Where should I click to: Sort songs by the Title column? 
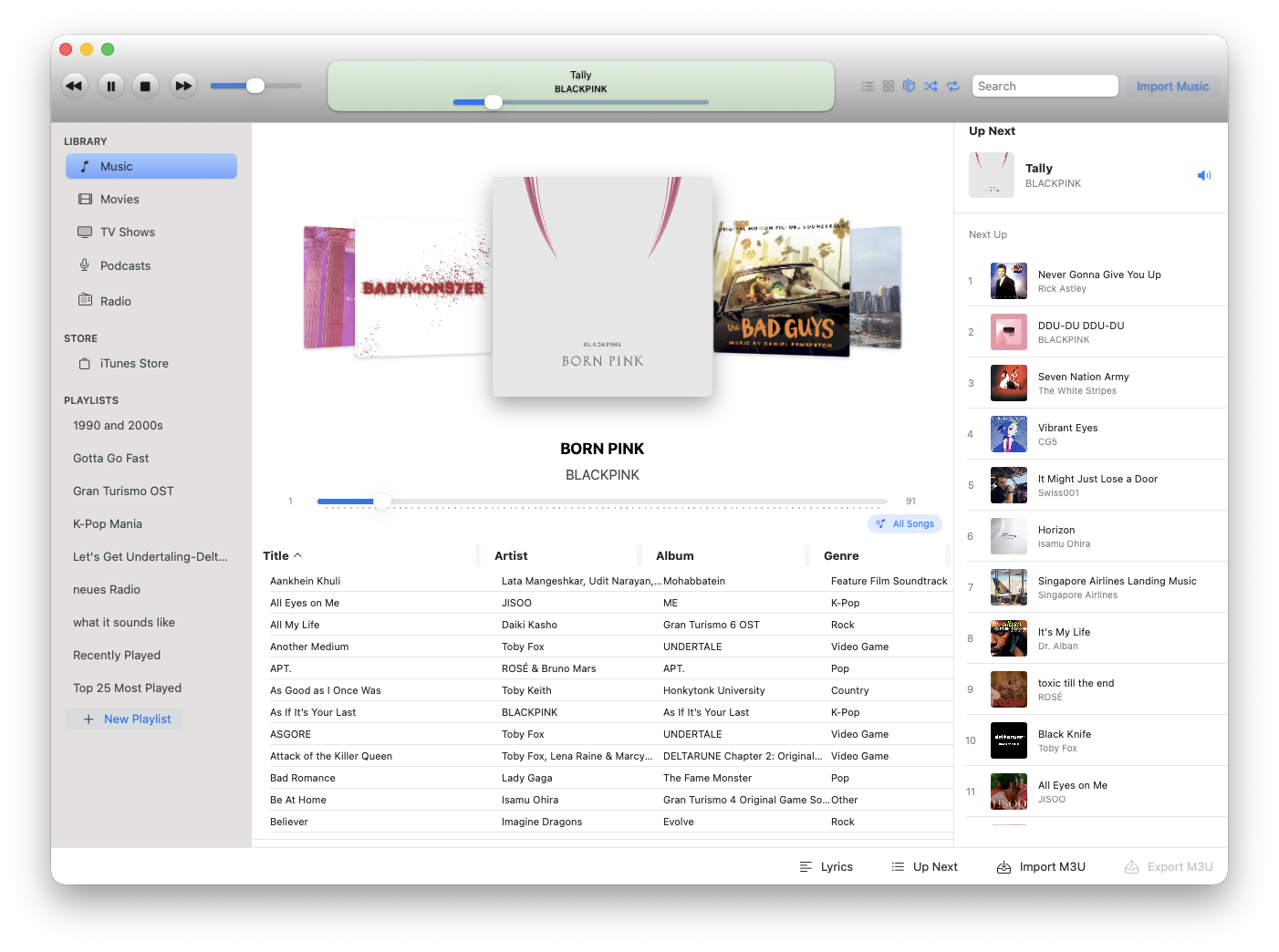click(x=369, y=555)
